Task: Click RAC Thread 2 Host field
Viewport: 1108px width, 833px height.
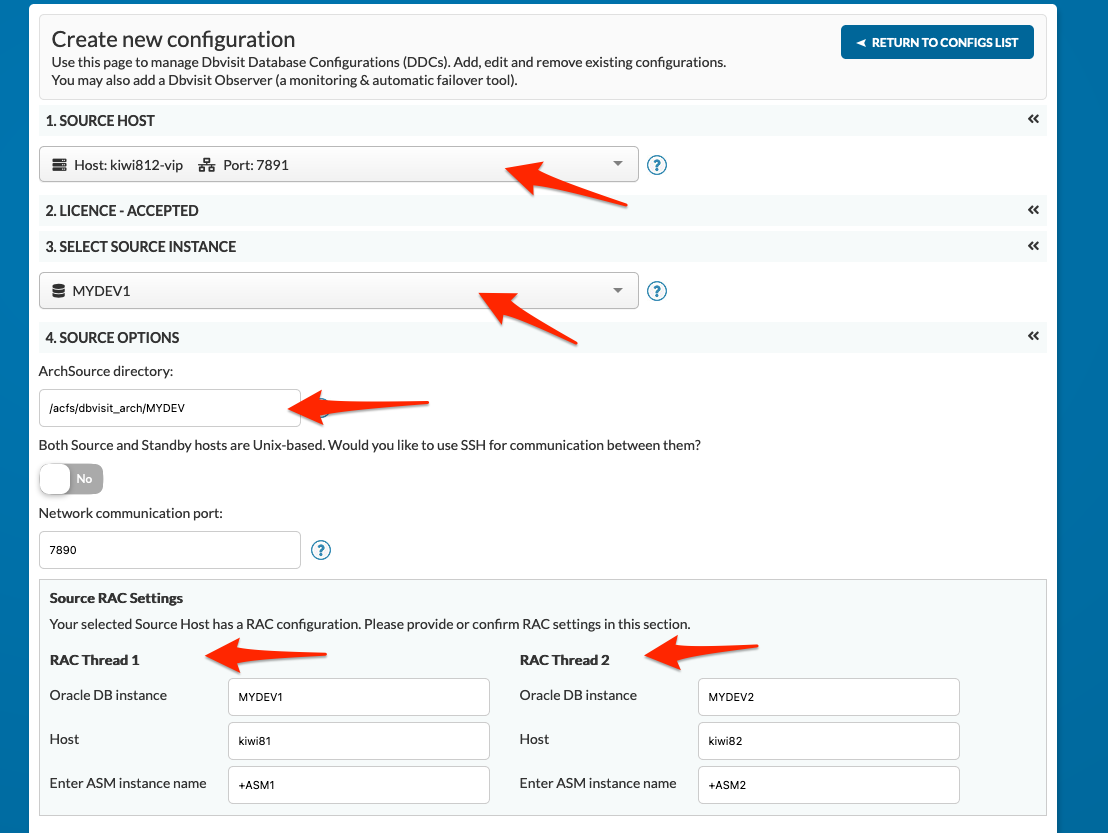Action: tap(829, 740)
